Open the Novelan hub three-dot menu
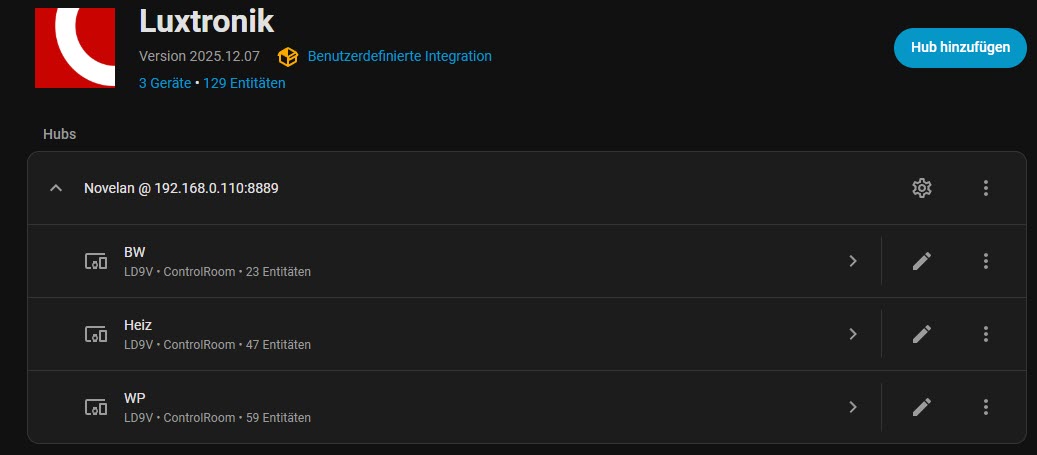 point(986,188)
